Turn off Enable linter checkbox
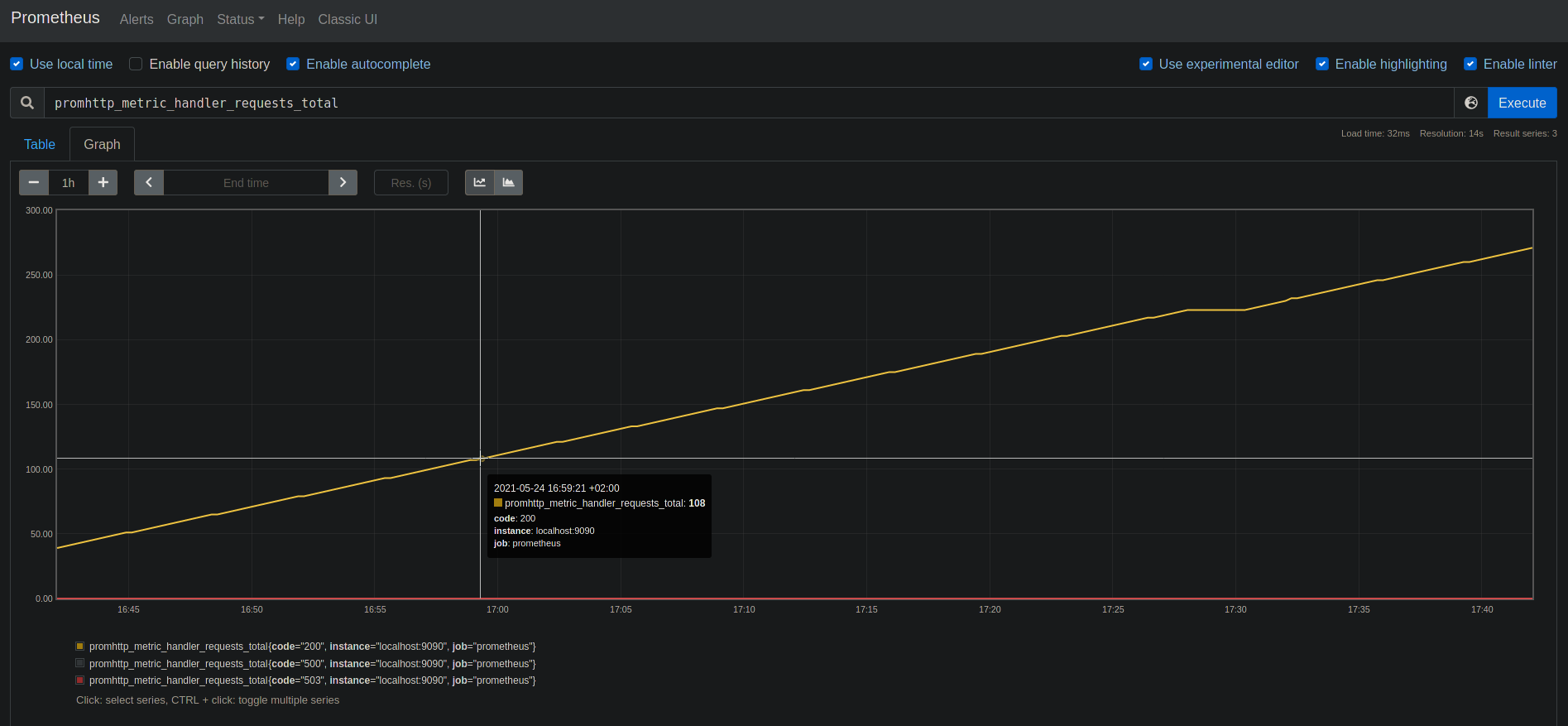1568x726 pixels. (1470, 65)
